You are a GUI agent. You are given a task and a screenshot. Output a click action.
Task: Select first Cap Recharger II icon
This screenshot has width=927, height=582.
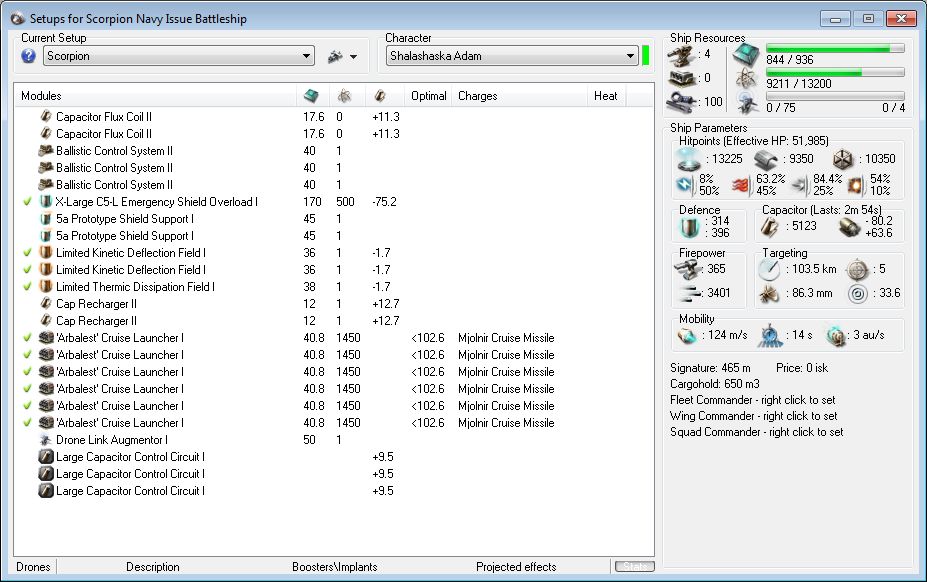(46, 304)
